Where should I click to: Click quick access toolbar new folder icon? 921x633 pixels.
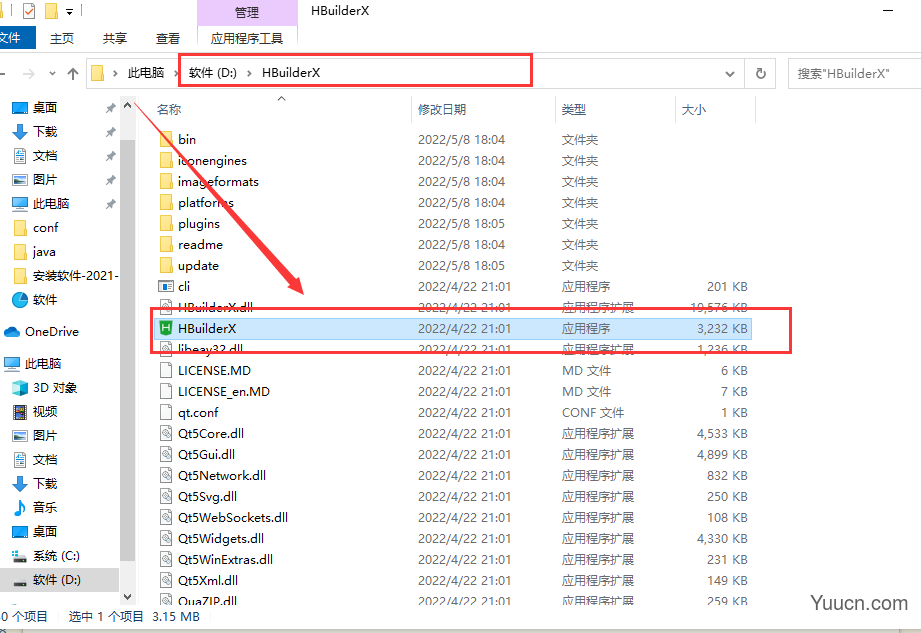coord(52,11)
